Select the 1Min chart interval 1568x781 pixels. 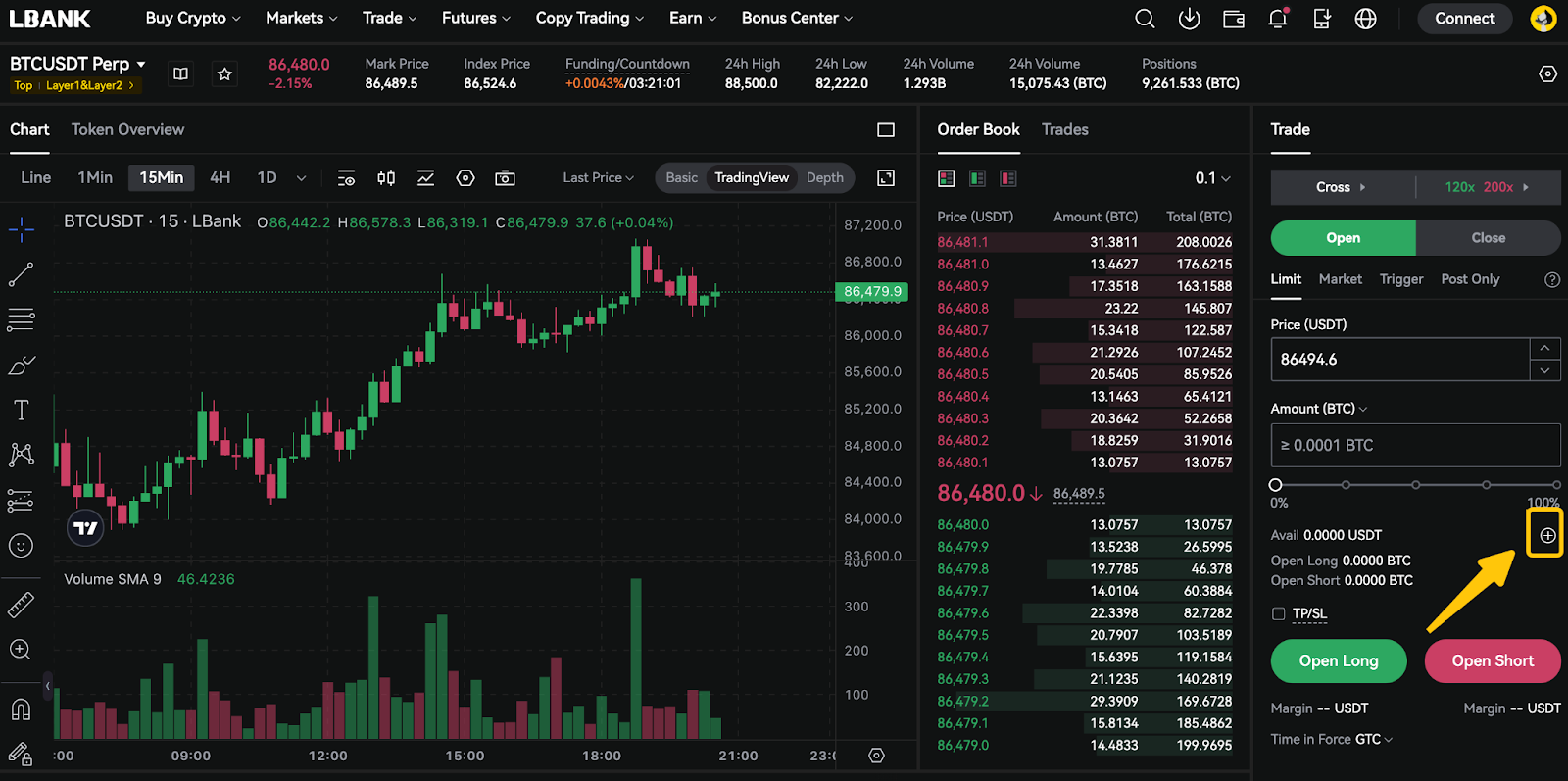click(x=95, y=177)
